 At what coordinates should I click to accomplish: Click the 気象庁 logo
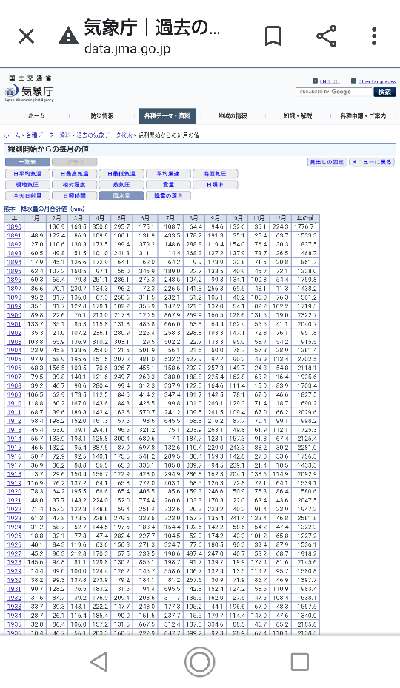coord(30,91)
